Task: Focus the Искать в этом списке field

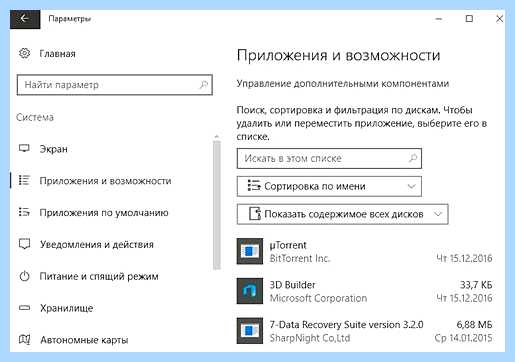Action: (x=329, y=158)
